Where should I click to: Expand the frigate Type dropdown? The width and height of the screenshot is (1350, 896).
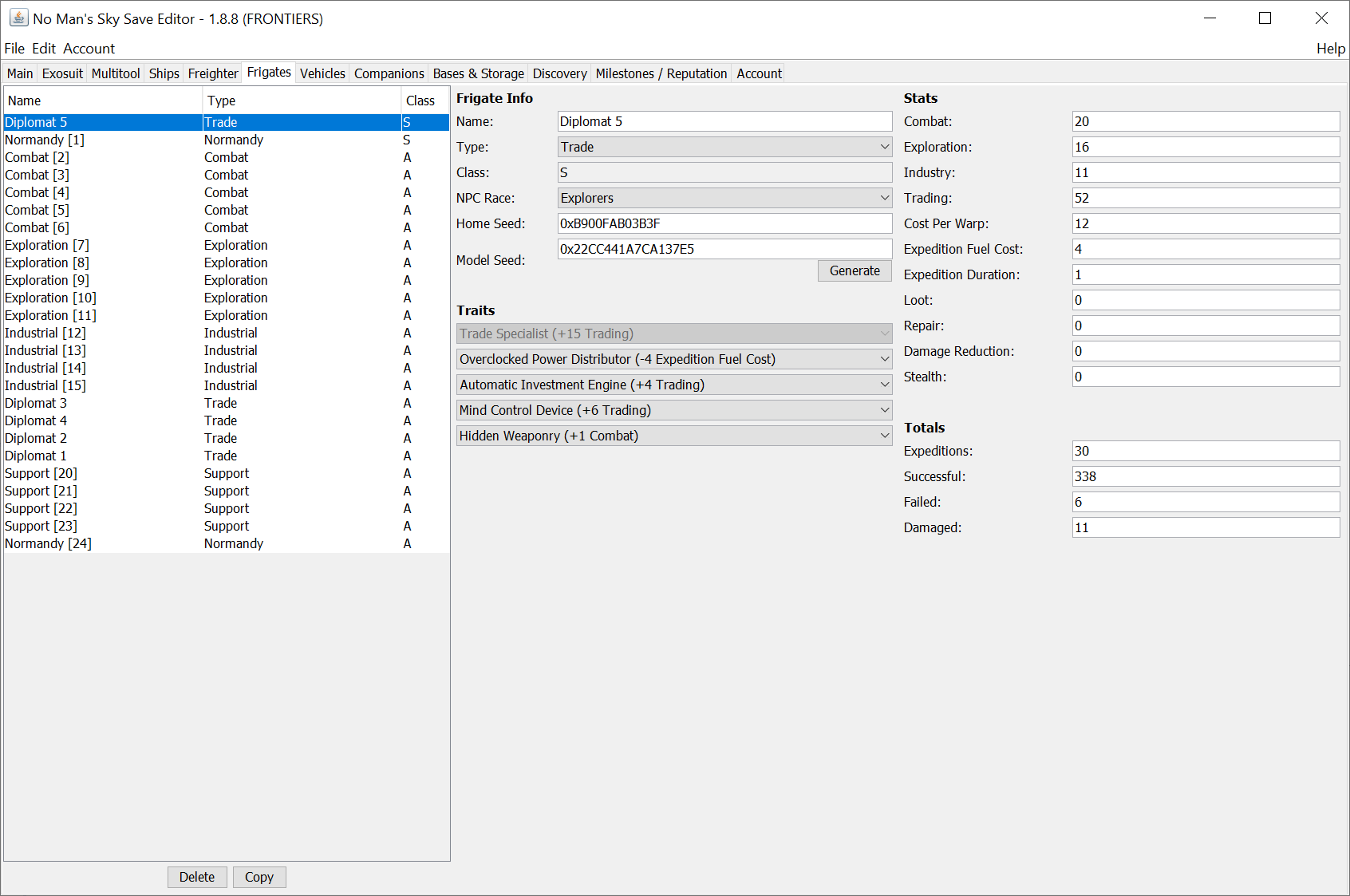pyautogui.click(x=724, y=147)
